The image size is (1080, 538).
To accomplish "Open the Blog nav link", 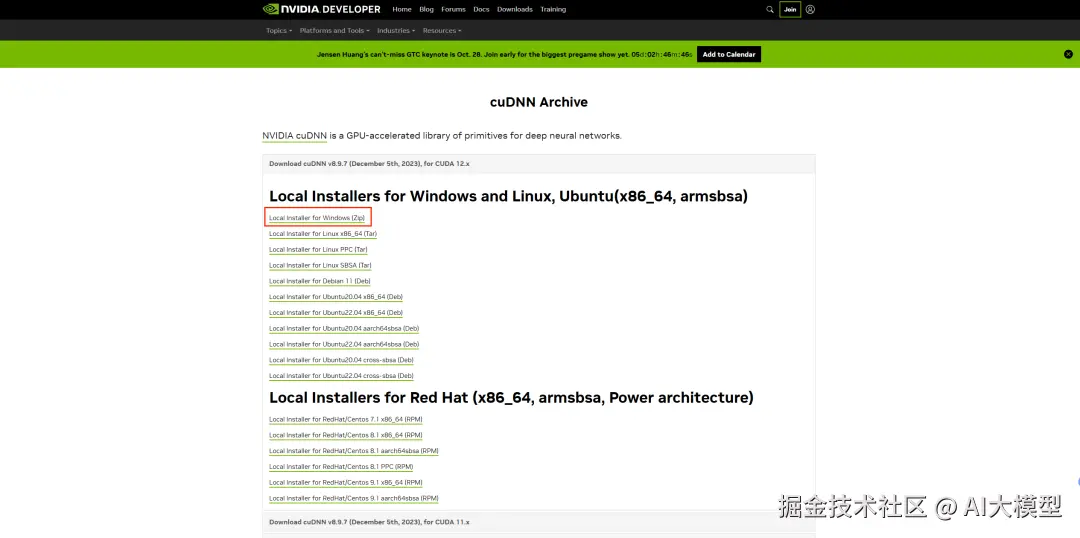I will point(426,10).
